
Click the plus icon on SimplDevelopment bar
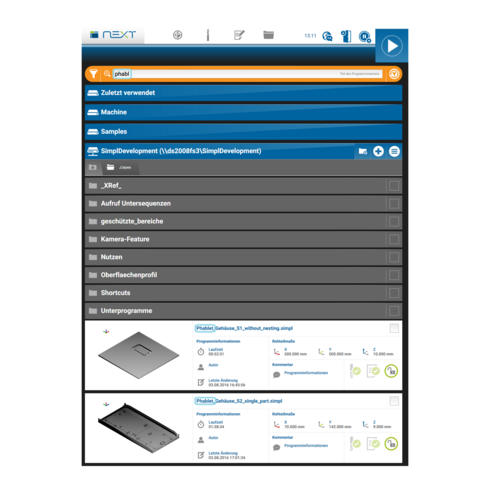pyautogui.click(x=378, y=151)
